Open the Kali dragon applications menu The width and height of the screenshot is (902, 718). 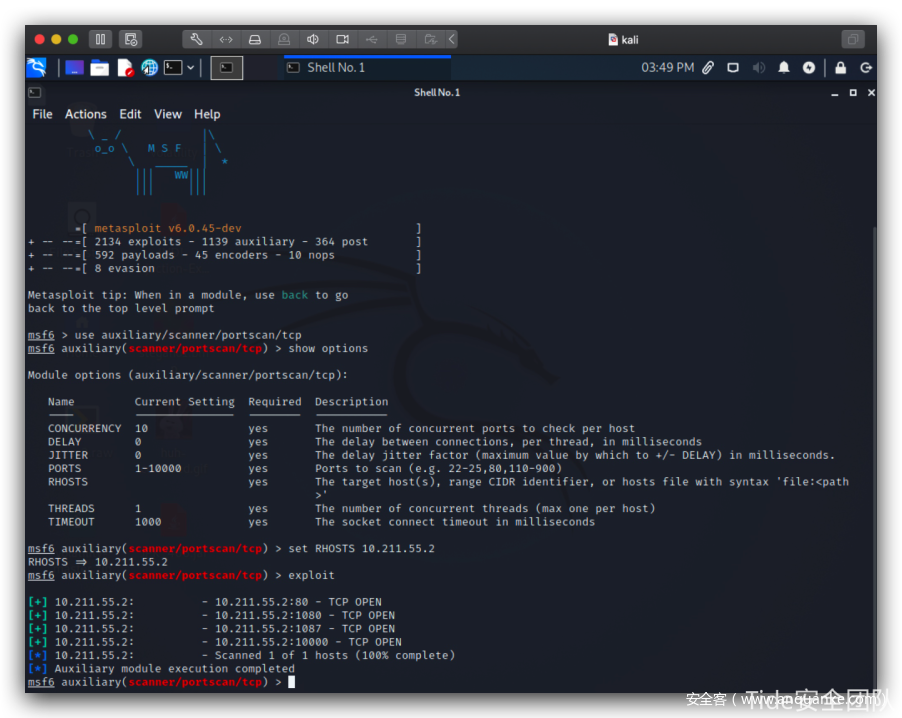pos(37,67)
